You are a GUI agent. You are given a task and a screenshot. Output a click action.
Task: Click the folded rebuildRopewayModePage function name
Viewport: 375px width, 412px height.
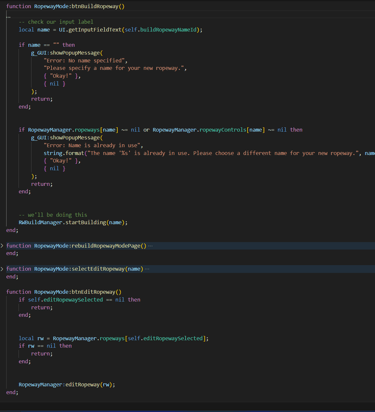click(x=106, y=246)
